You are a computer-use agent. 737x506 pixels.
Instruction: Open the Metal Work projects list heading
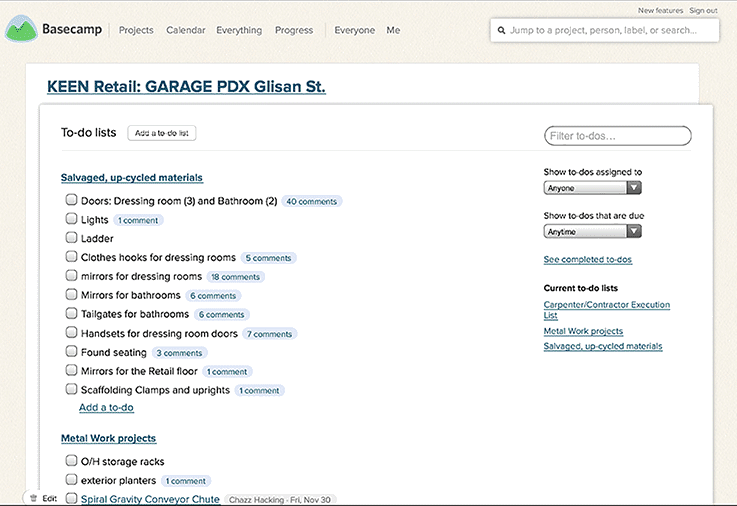click(x=109, y=438)
